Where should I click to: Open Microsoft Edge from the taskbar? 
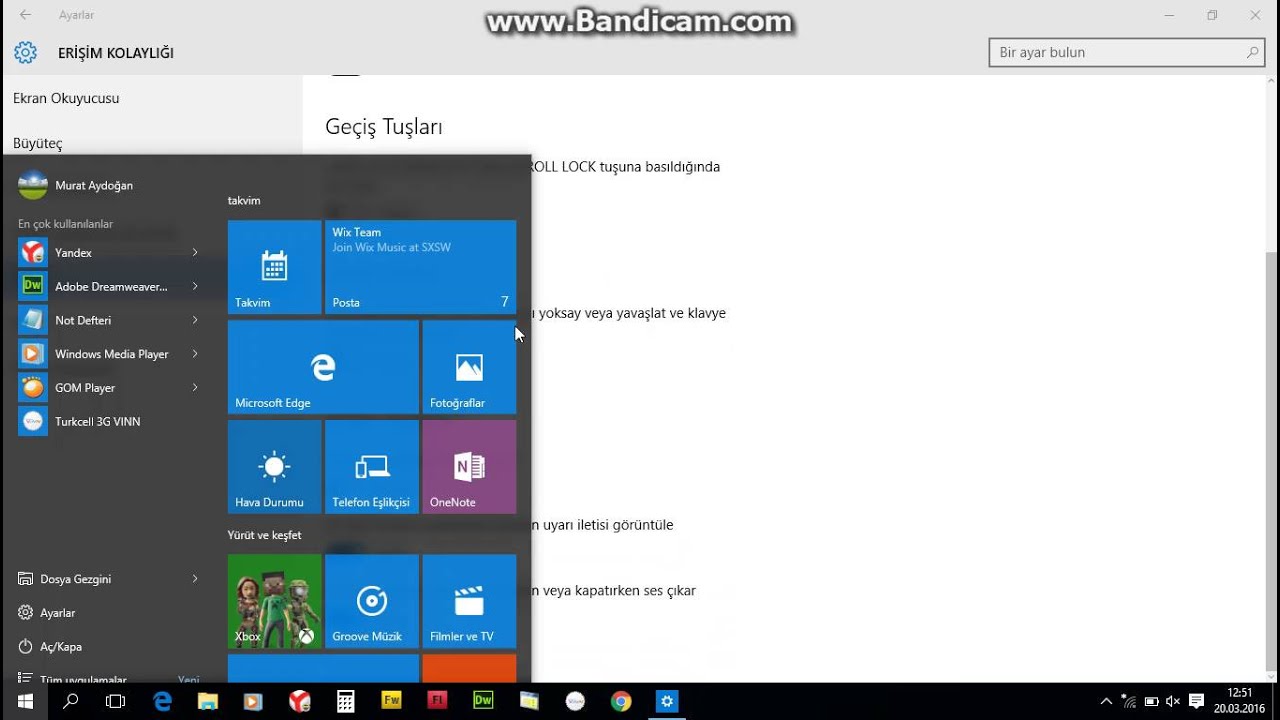click(162, 701)
